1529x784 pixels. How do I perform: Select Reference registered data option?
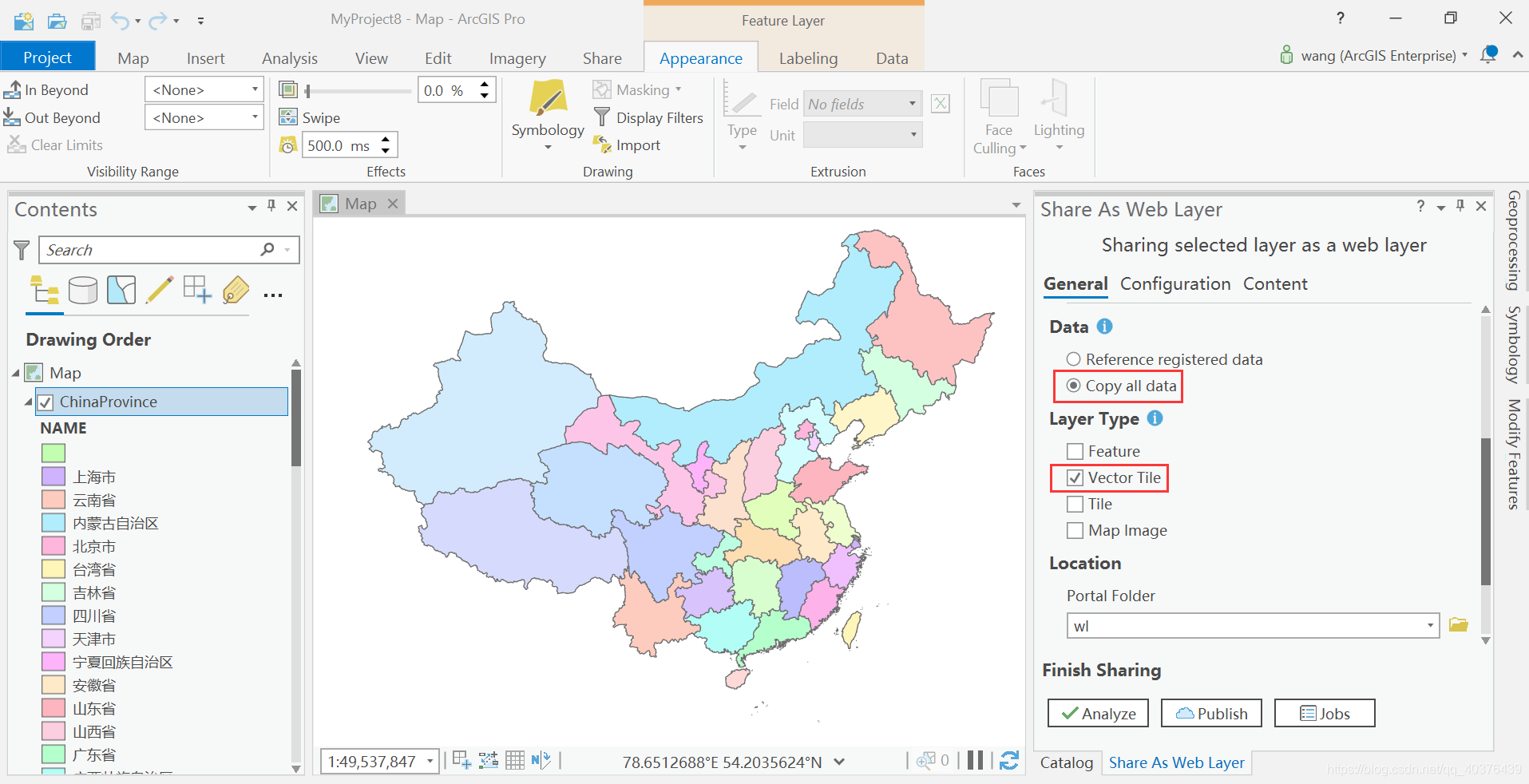(x=1165, y=359)
